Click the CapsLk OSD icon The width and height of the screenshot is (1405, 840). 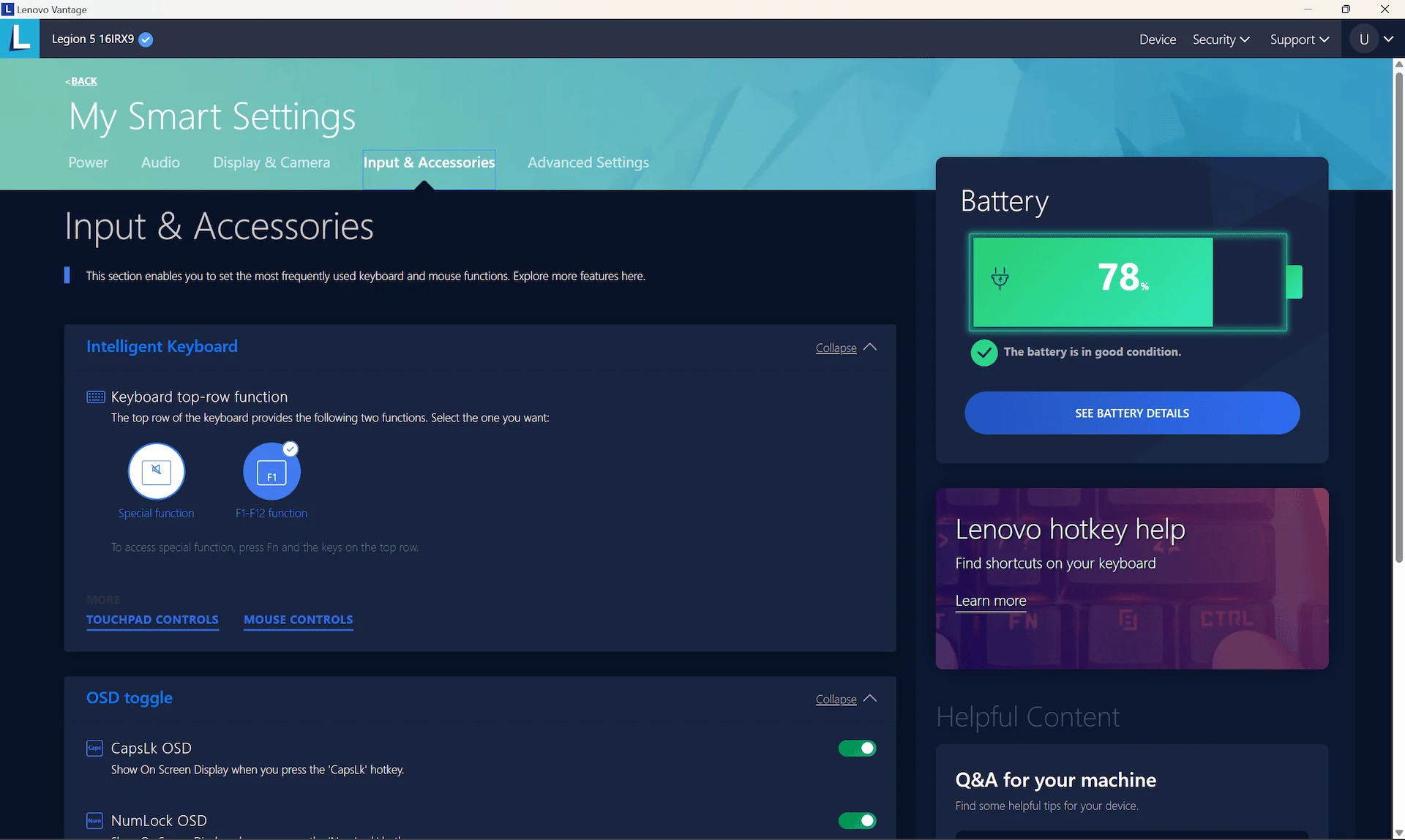click(94, 748)
